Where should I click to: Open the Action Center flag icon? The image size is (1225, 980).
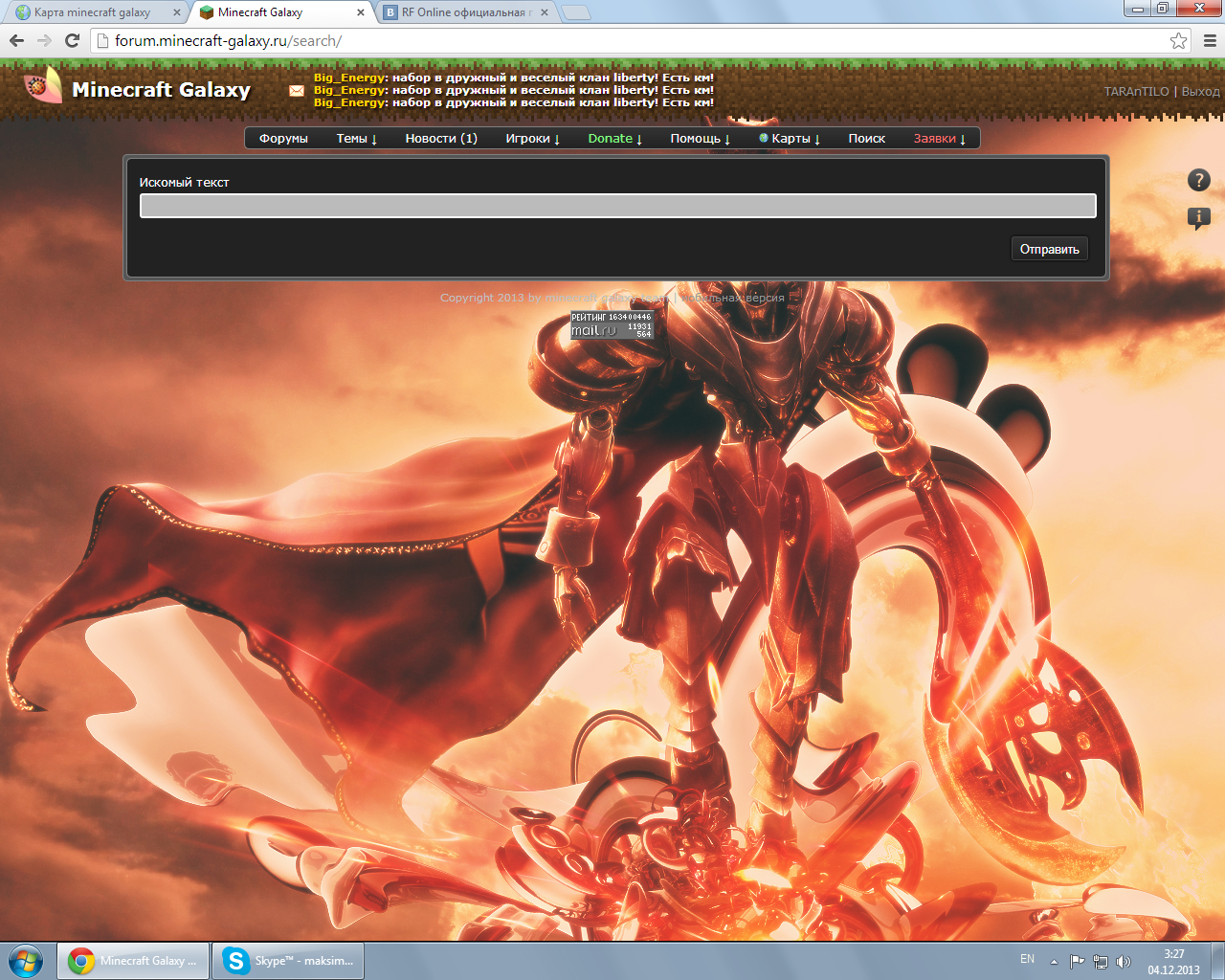(1077, 962)
